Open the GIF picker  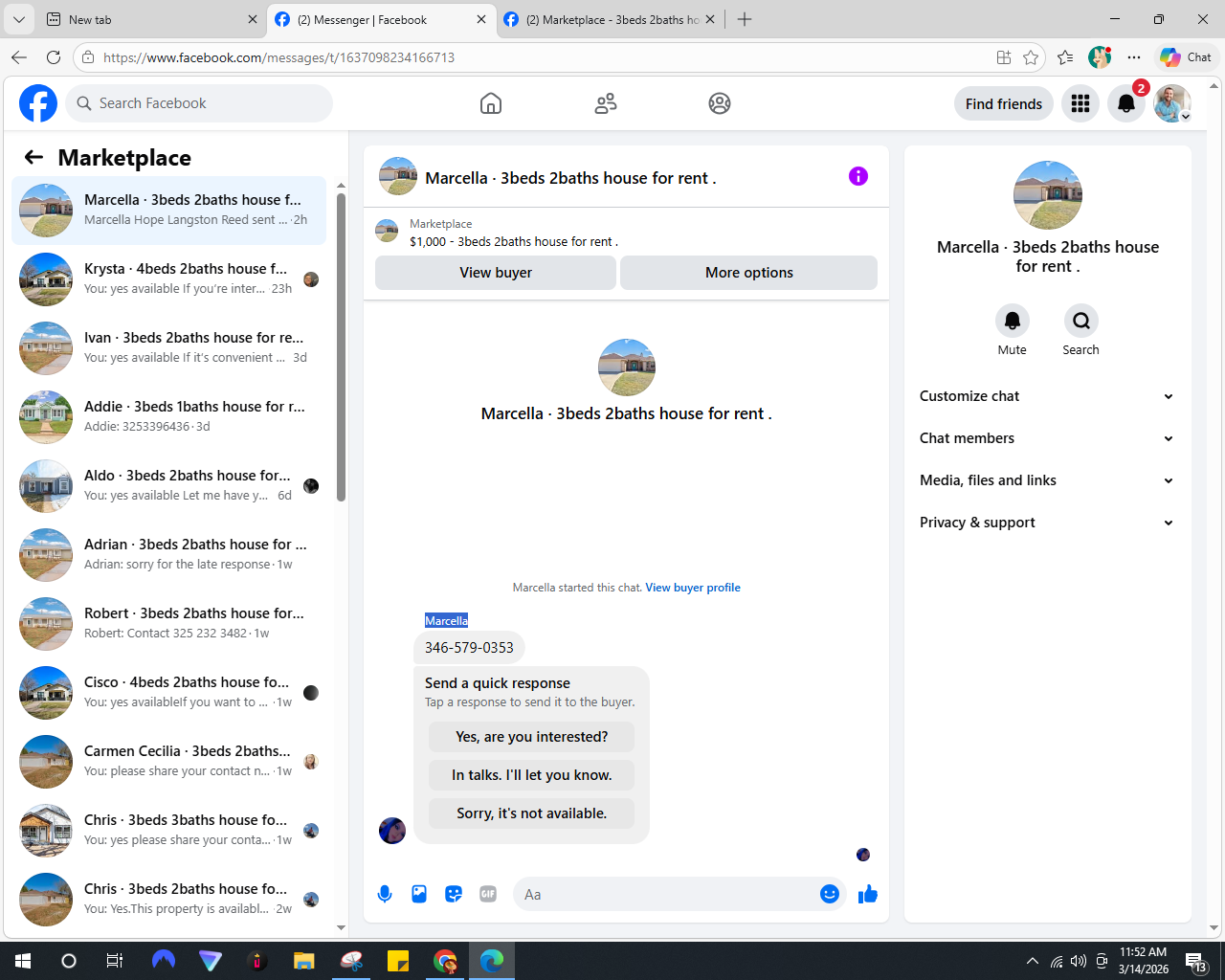[x=488, y=894]
